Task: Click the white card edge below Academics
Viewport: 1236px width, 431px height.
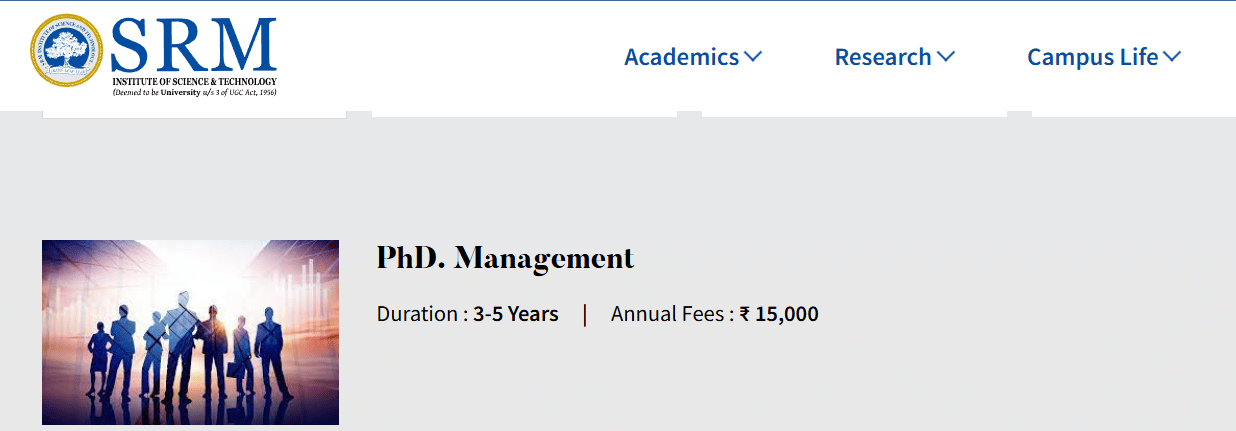Action: coord(524,114)
